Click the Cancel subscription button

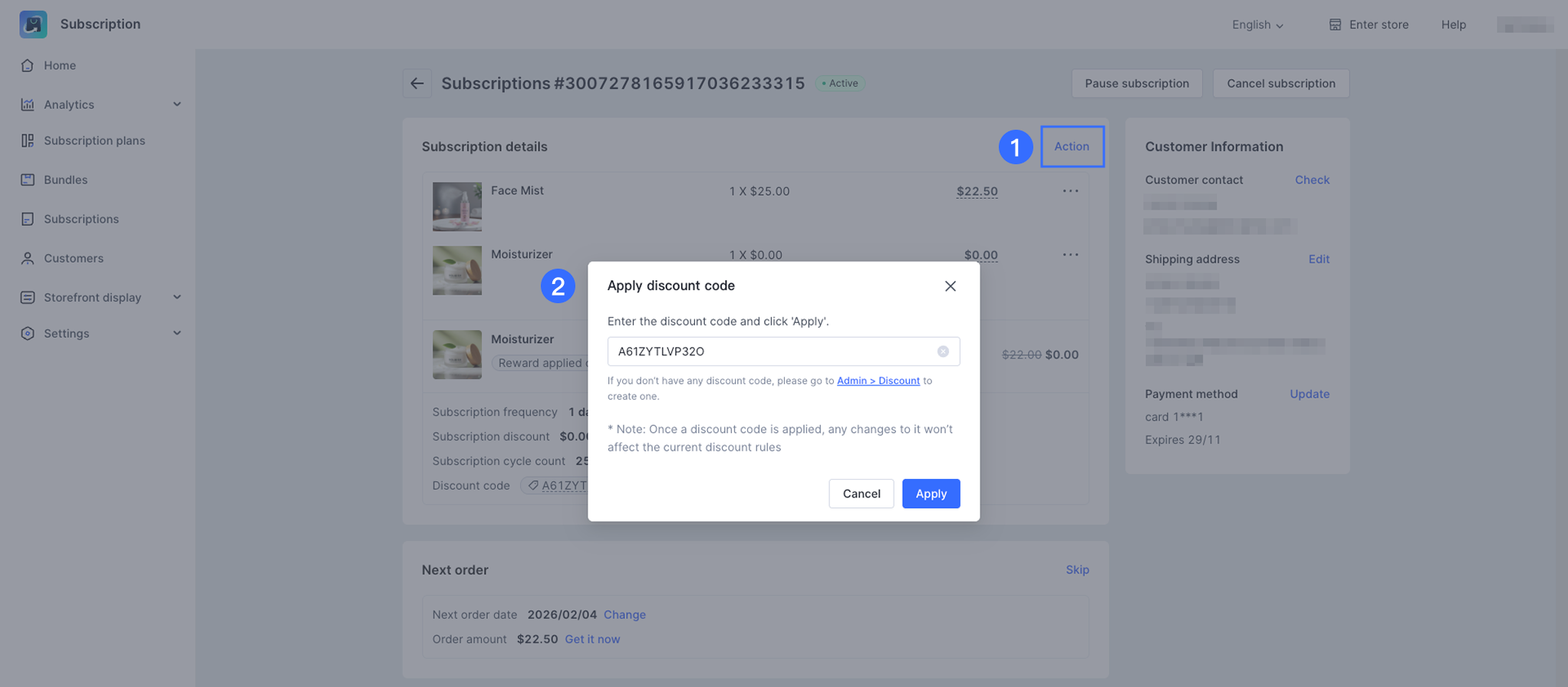1280,83
